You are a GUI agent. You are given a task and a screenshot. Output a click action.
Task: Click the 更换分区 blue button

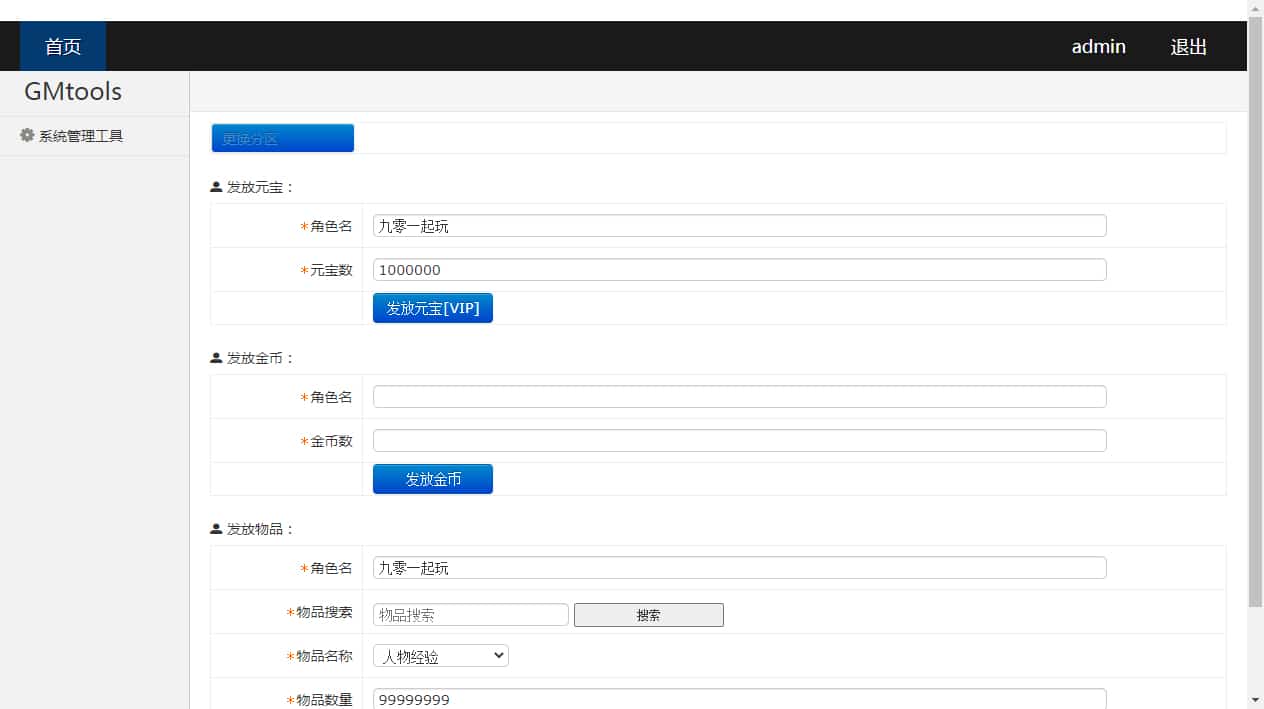(283, 139)
